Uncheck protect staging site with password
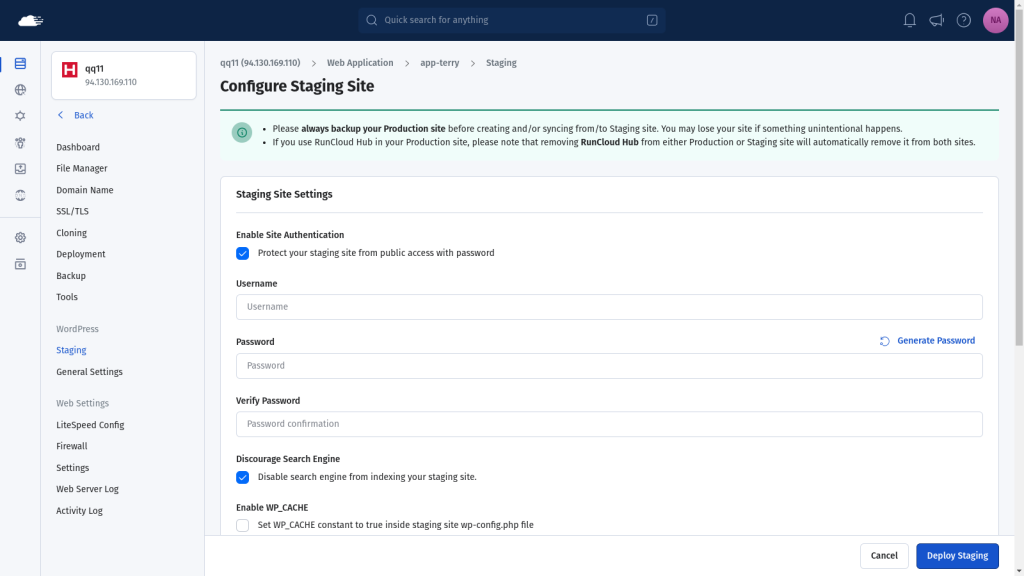Screen dimensions: 1024x576 (243, 253)
